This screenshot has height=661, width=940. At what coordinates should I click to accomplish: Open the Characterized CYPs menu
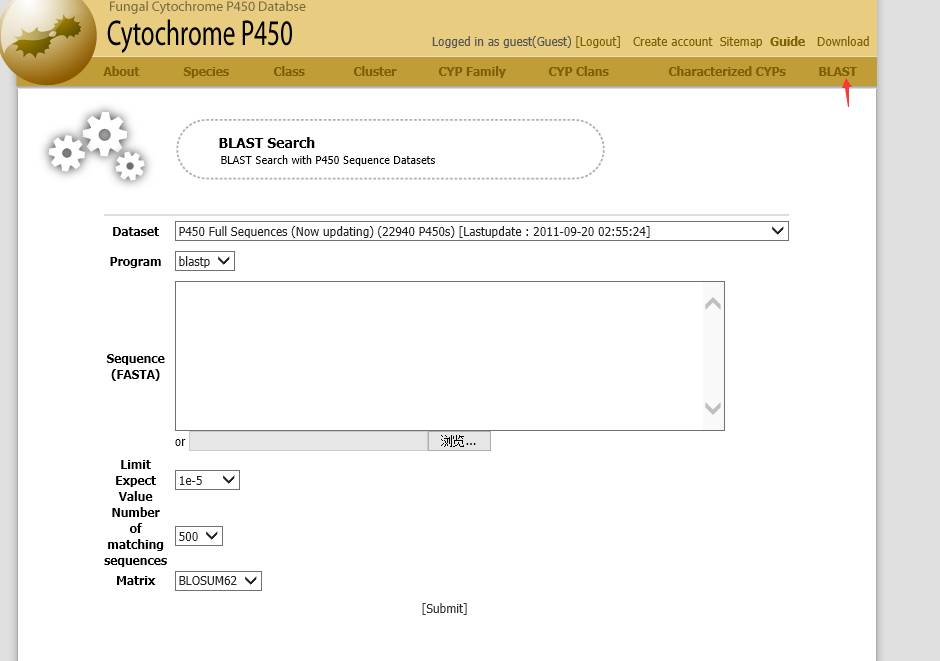point(727,71)
